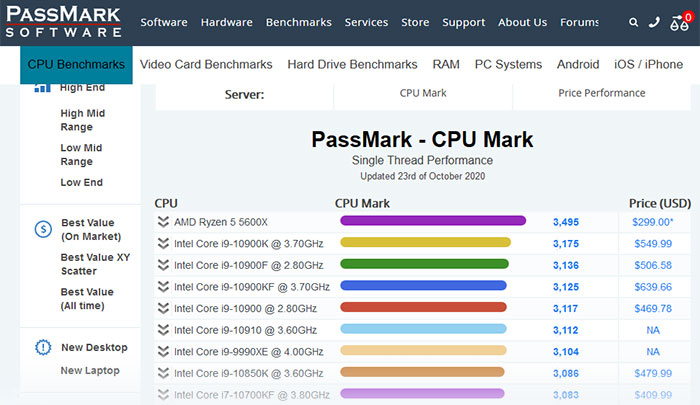Open the Hardware menu
The width and height of the screenshot is (700, 405).
226,22
